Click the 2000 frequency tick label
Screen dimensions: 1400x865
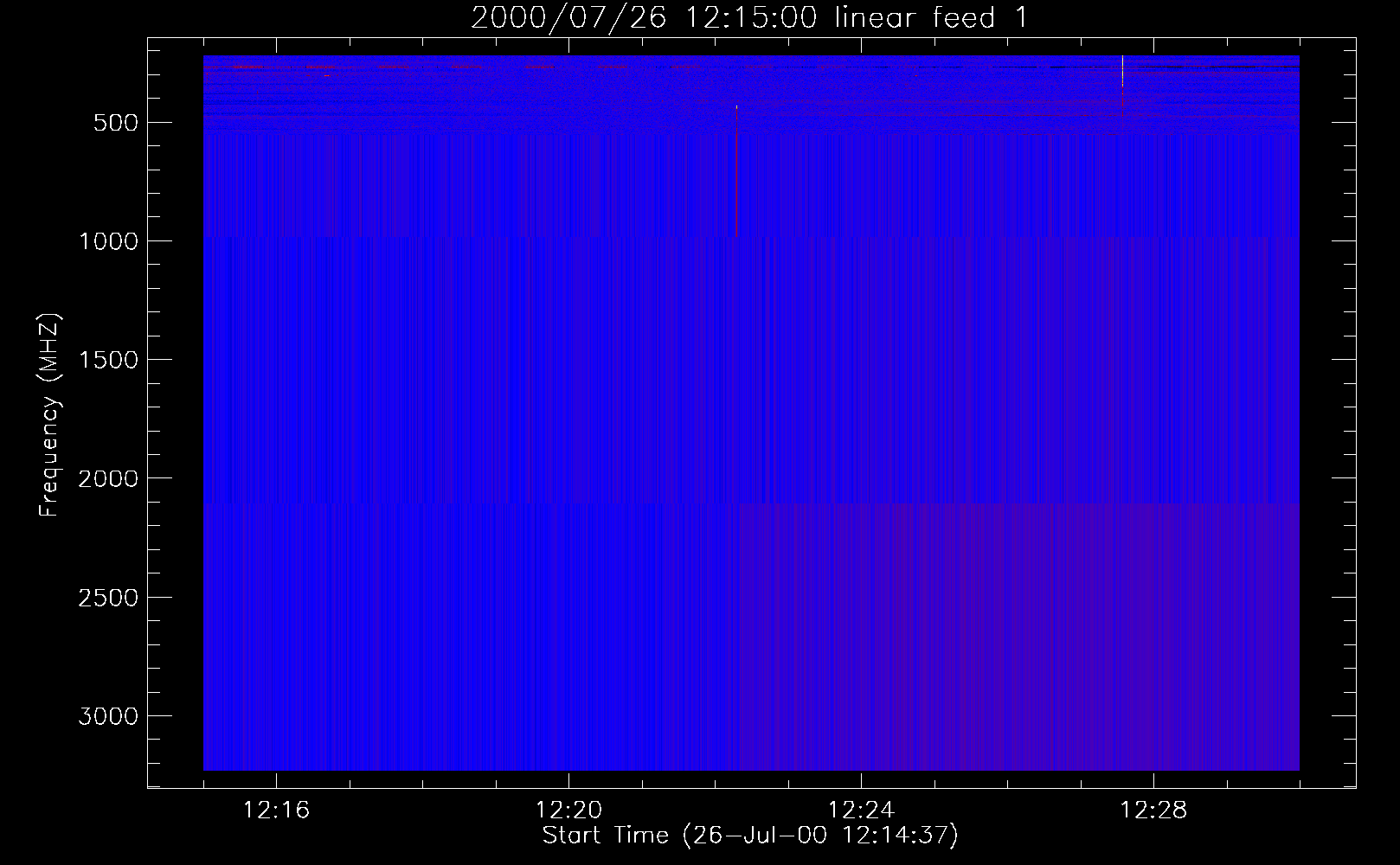tap(108, 478)
